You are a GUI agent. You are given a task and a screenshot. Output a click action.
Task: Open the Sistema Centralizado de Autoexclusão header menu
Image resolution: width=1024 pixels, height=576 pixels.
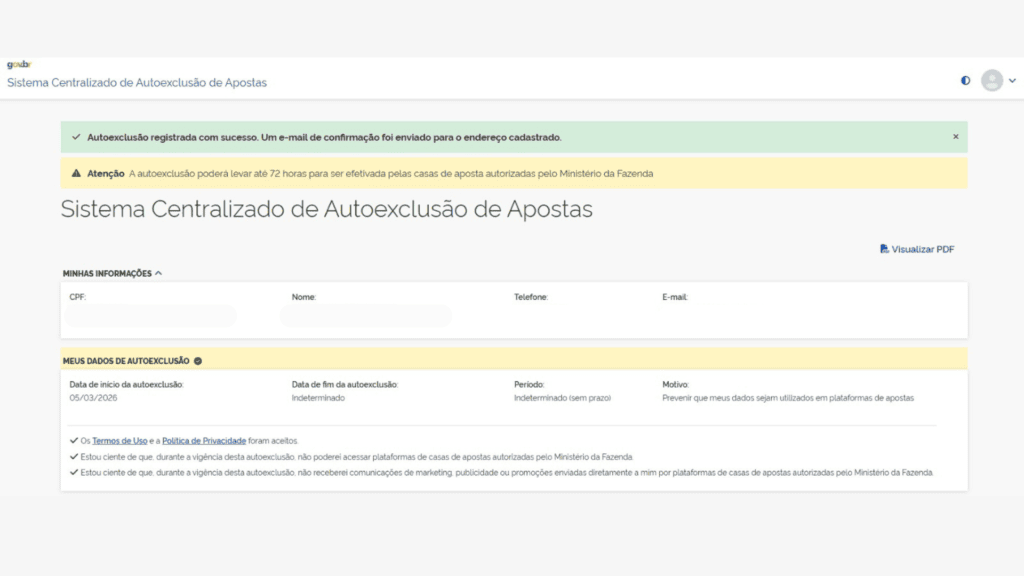tap(137, 84)
